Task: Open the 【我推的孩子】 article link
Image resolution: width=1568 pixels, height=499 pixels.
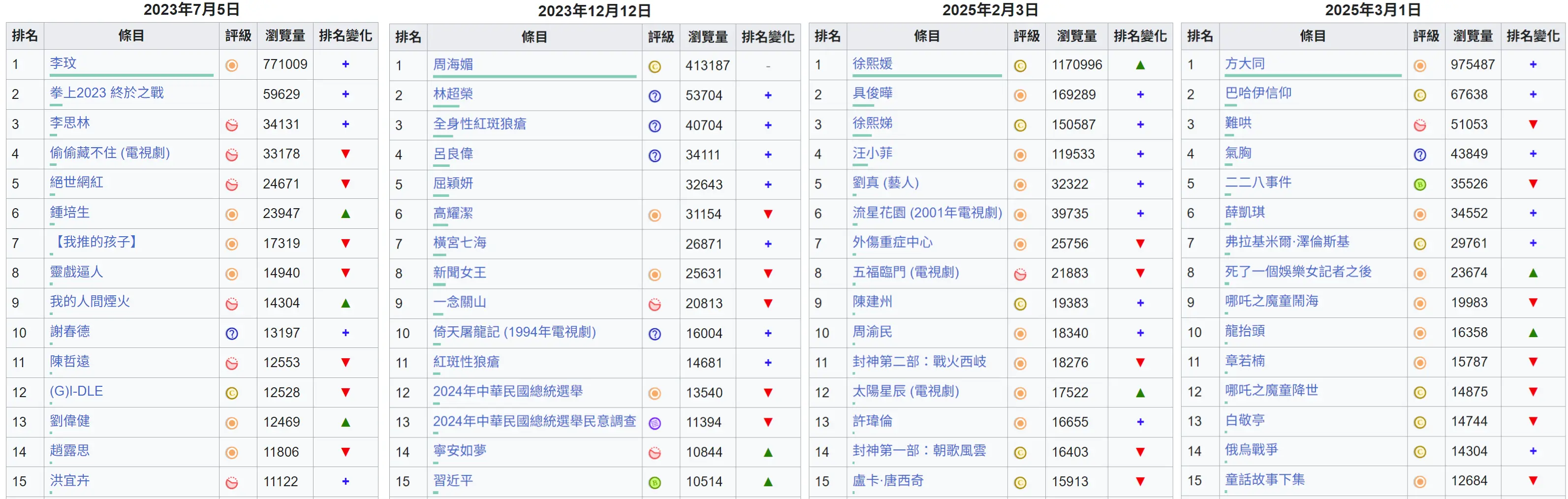Action: (x=95, y=242)
